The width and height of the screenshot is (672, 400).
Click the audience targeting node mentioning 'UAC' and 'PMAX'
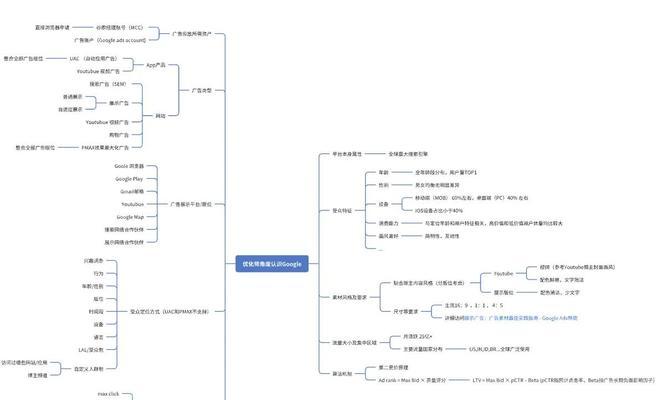[x=169, y=312]
